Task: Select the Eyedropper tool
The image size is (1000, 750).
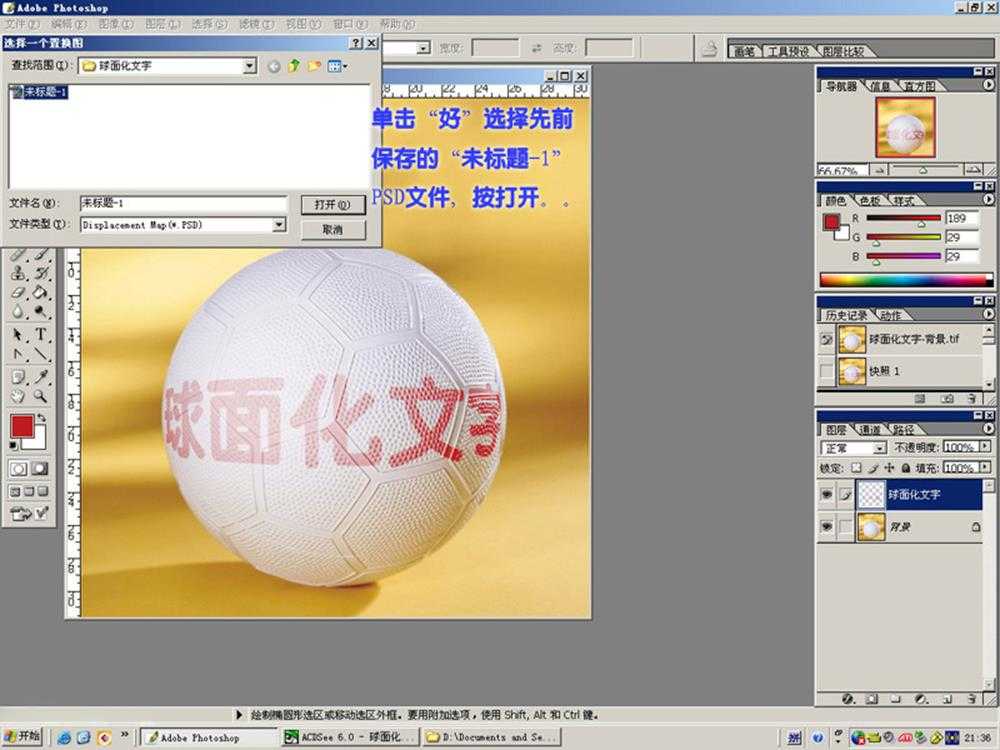Action: pyautogui.click(x=40, y=376)
